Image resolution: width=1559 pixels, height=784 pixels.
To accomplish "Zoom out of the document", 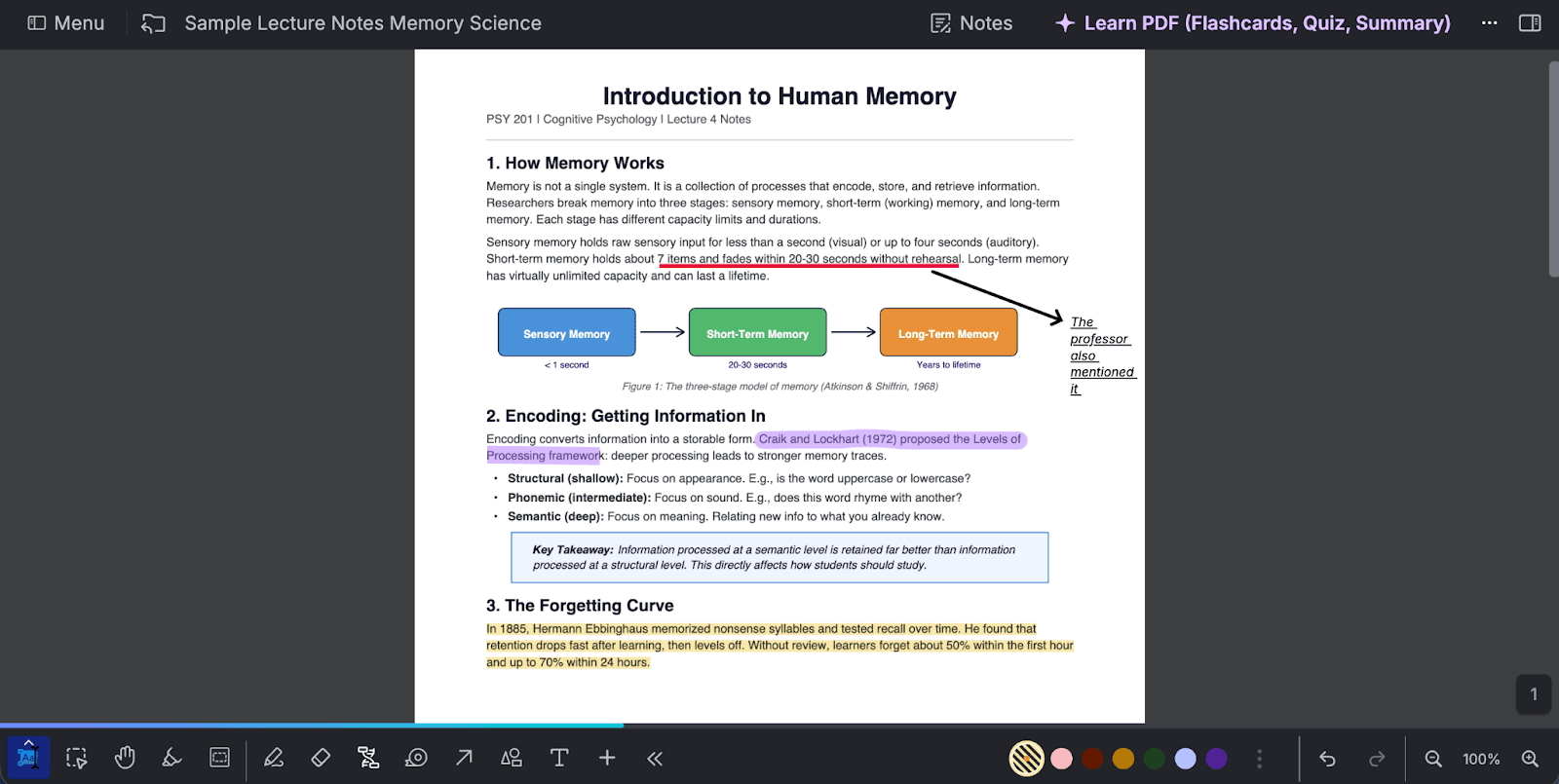I will click(1433, 759).
